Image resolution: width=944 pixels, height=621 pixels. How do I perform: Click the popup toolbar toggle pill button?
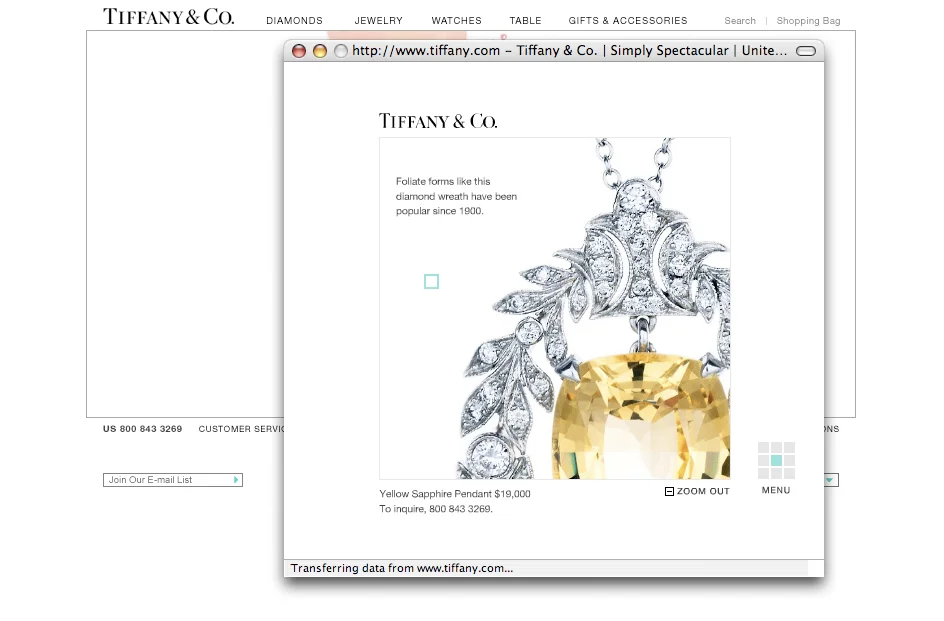806,51
